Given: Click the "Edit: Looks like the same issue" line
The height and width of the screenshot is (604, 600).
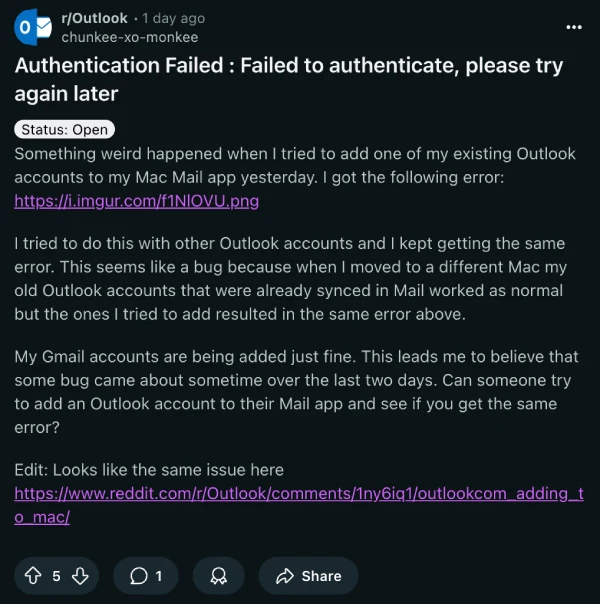Looking at the screenshot, I should 149,469.
